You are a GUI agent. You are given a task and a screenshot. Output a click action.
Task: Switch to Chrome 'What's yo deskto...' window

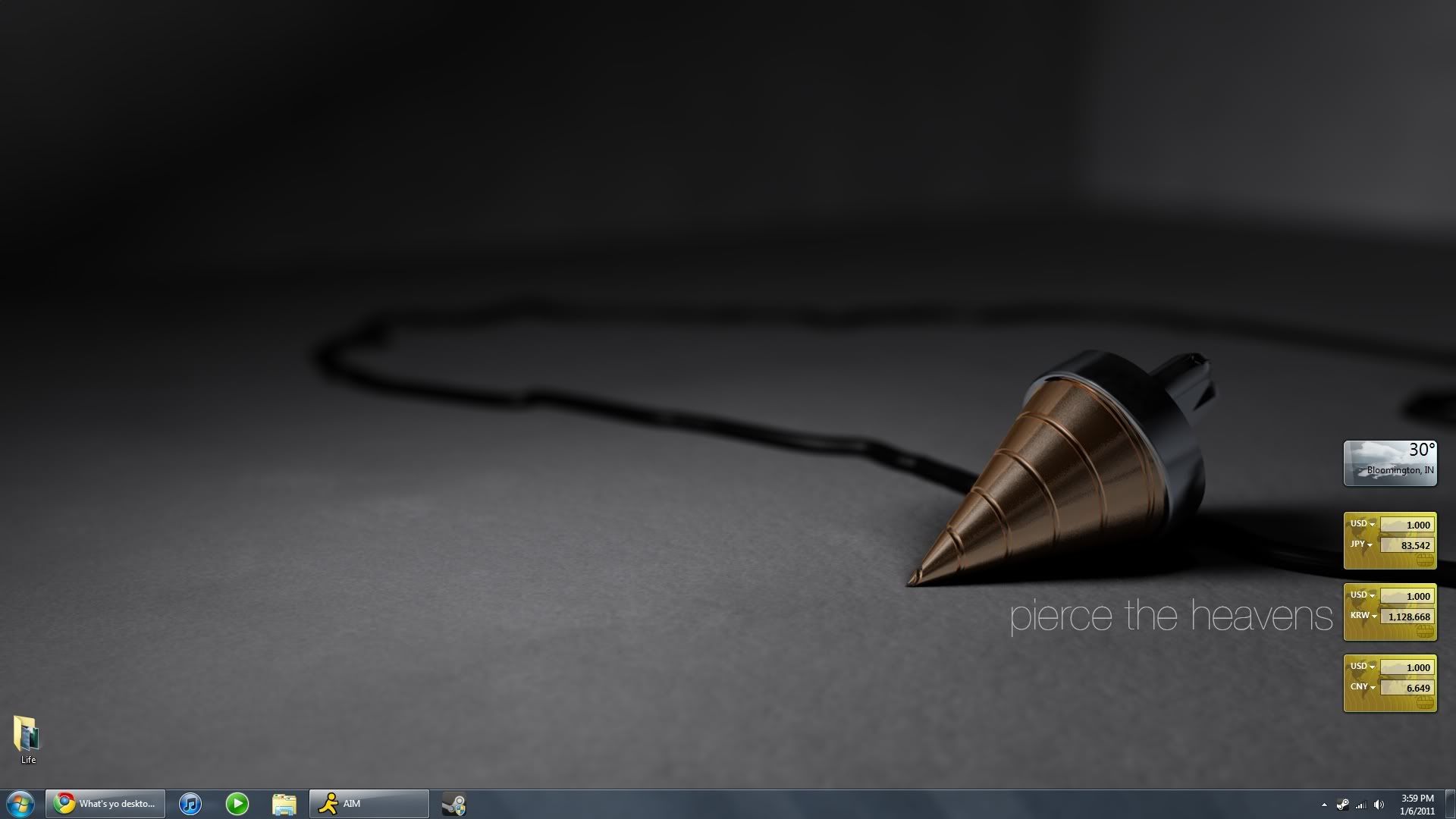[105, 804]
